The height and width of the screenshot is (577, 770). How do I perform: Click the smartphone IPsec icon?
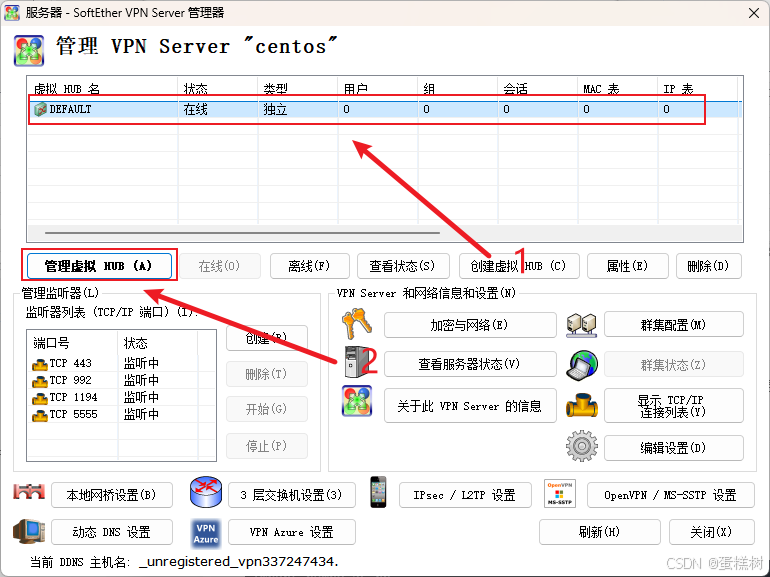coord(378,492)
